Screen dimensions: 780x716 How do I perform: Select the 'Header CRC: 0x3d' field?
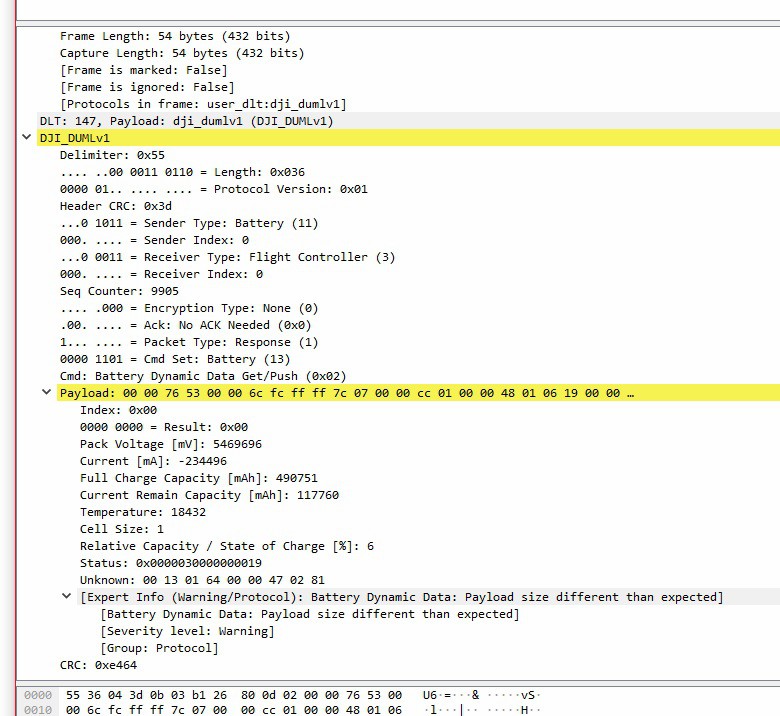115,206
